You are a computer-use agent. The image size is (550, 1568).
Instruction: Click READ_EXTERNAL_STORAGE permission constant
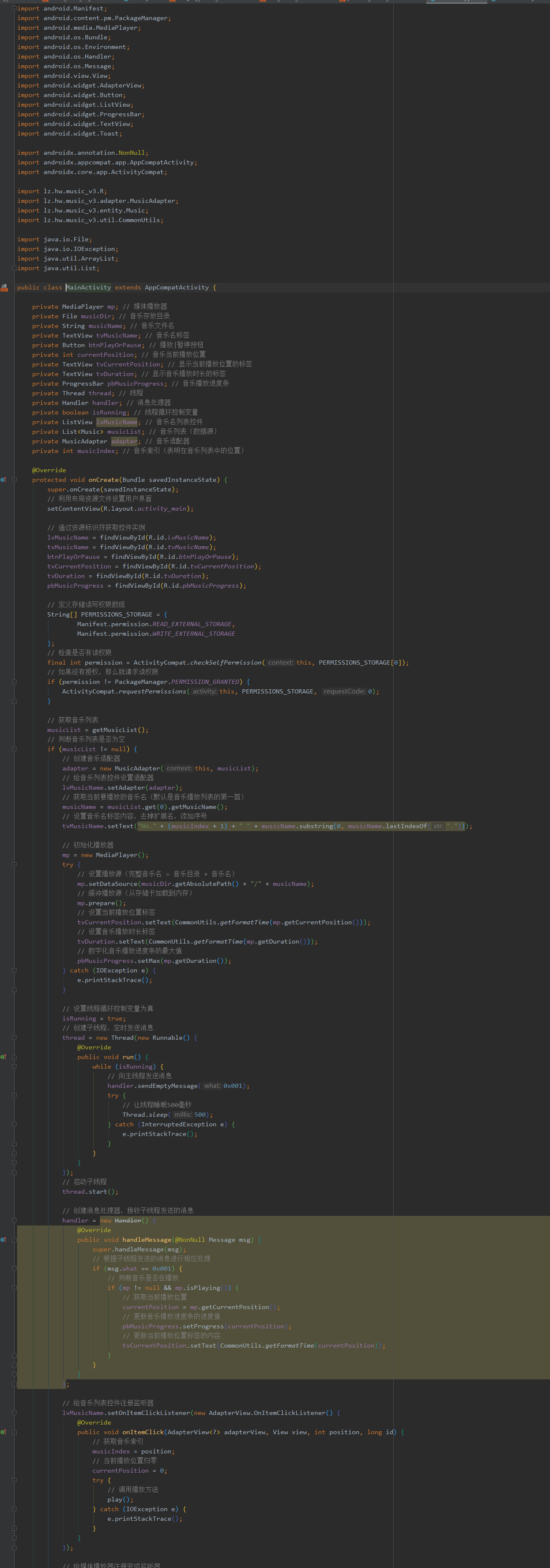click(192, 624)
